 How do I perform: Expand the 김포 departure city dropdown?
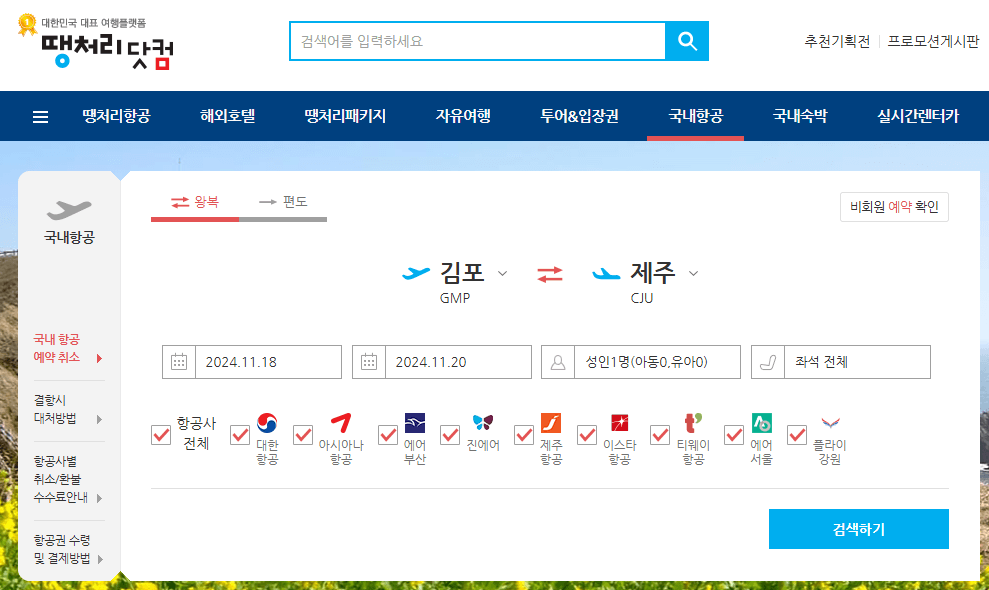coord(503,272)
